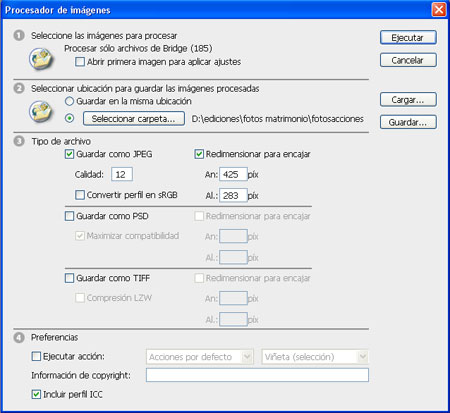Click text Procesar sólo archivos de Bridge (185)
The image size is (450, 413).
[138, 48]
